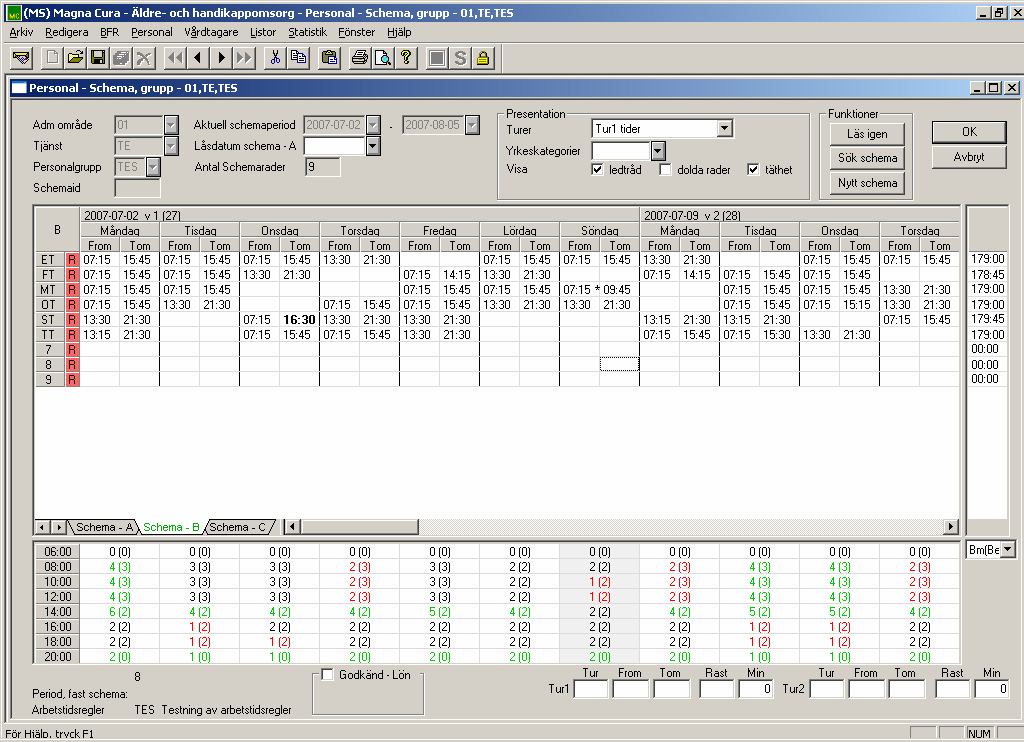Screen dimensions: 1024x742
Task: Click the Paste clipboard icon
Action: (x=330, y=58)
